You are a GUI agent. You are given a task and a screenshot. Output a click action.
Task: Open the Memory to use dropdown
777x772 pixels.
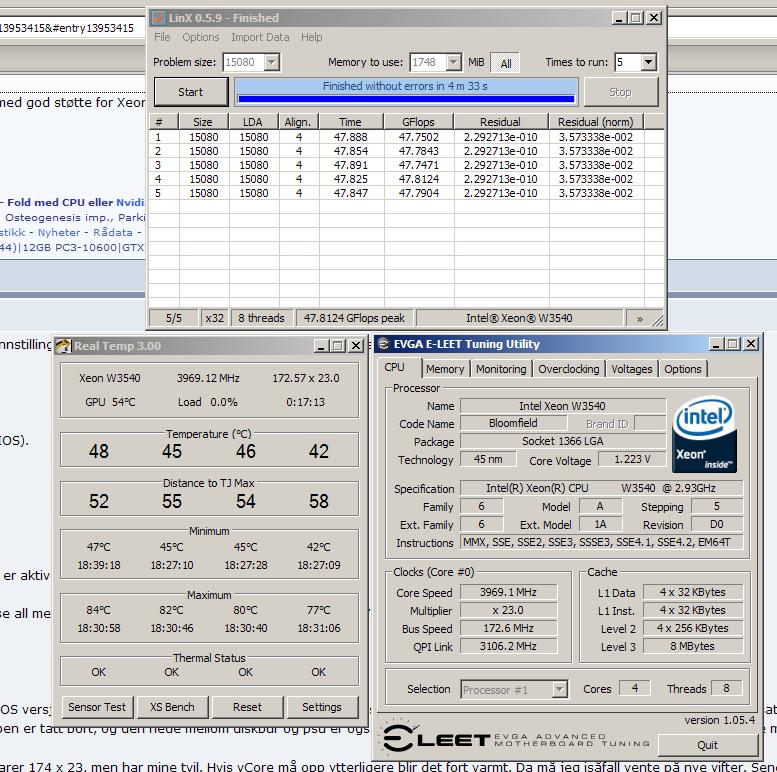click(453, 62)
